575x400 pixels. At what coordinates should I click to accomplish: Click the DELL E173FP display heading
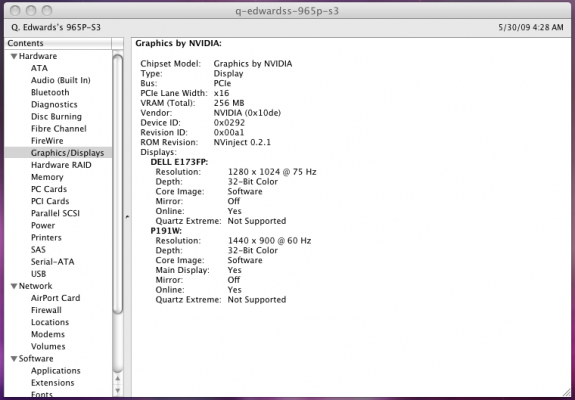[x=179, y=162]
